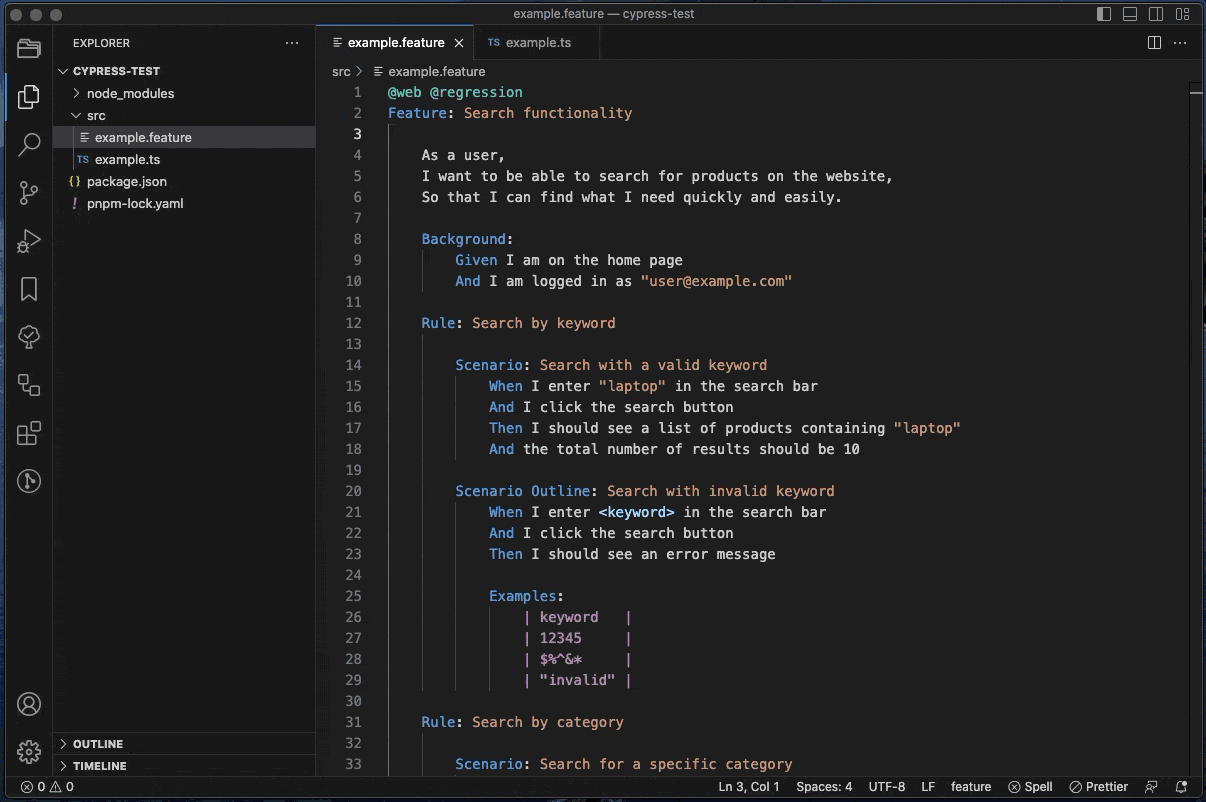1206x802 pixels.
Task: Click the icon left of the notifications bell
Action: (x=1152, y=787)
